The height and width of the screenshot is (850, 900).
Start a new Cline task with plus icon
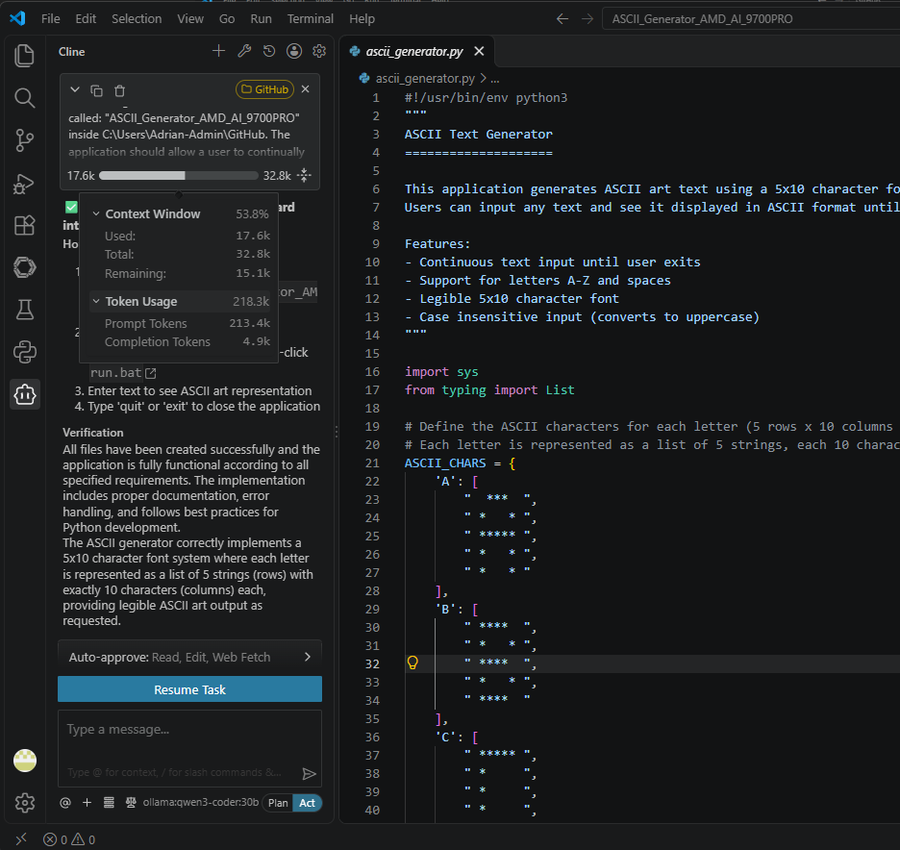[219, 51]
